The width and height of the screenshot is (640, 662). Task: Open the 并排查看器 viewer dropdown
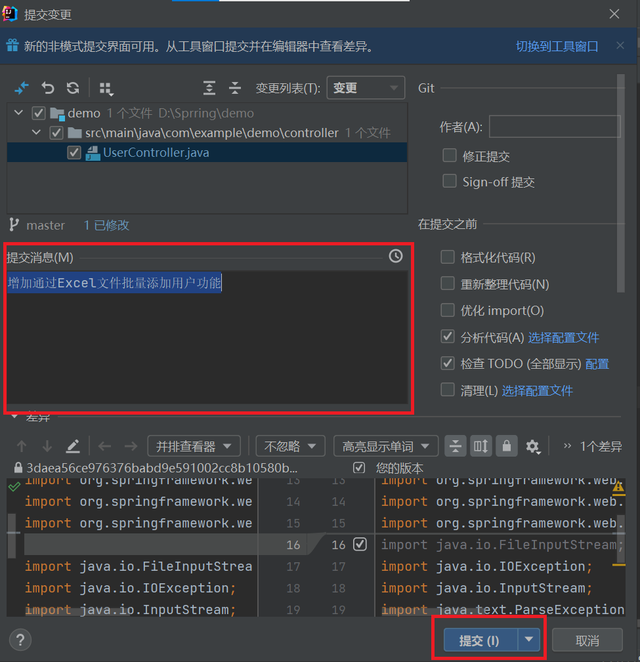194,446
